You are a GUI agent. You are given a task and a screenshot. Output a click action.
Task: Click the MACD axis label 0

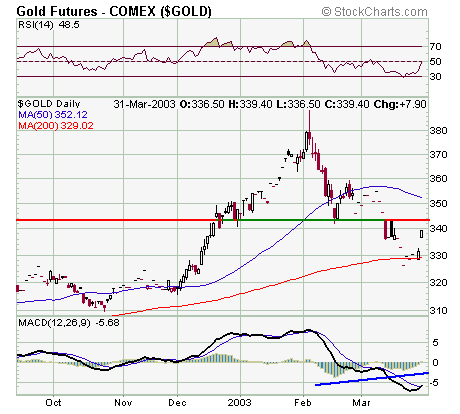[x=435, y=362]
